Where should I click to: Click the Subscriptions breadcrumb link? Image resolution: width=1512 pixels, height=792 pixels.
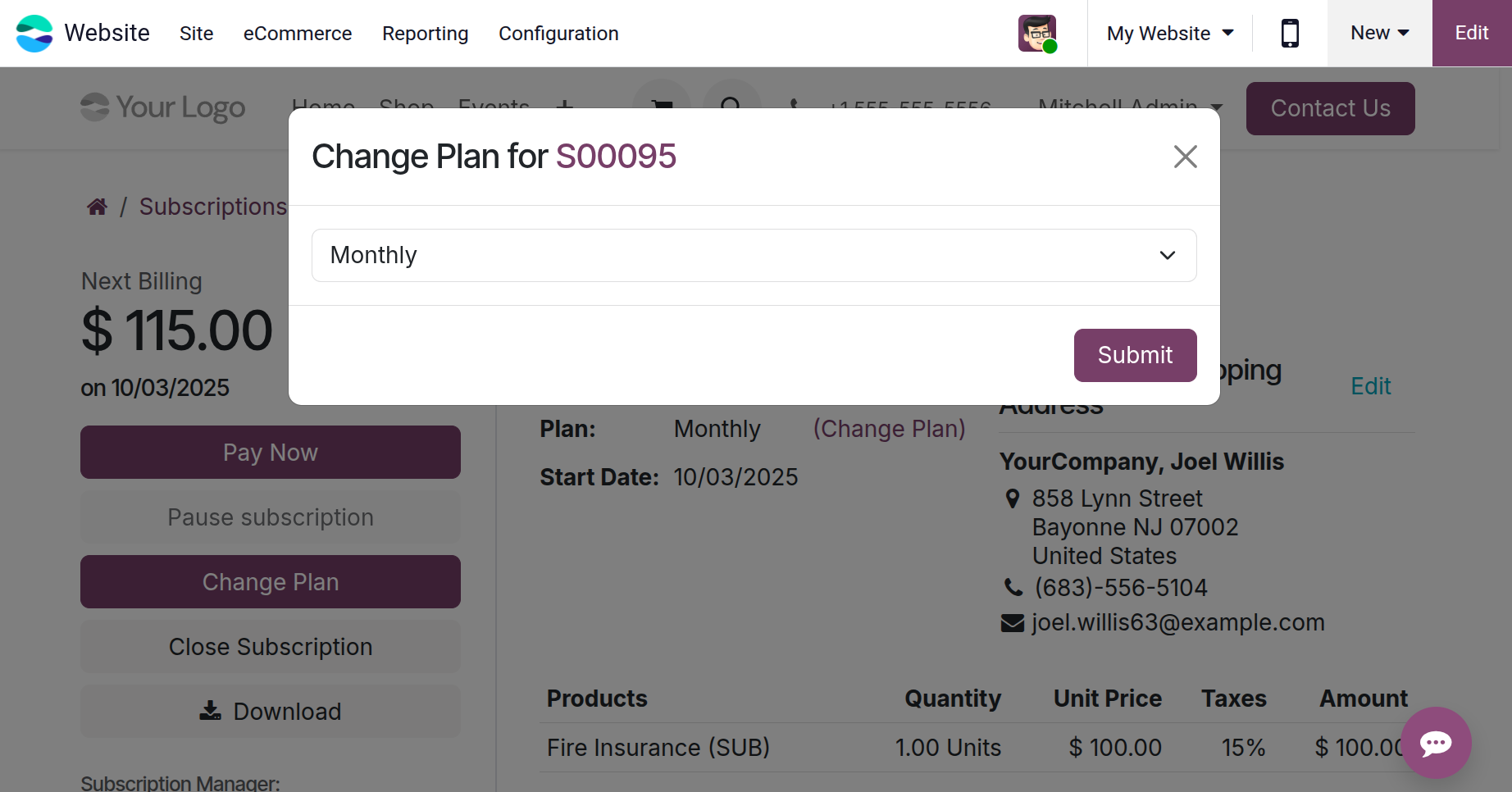[212, 207]
